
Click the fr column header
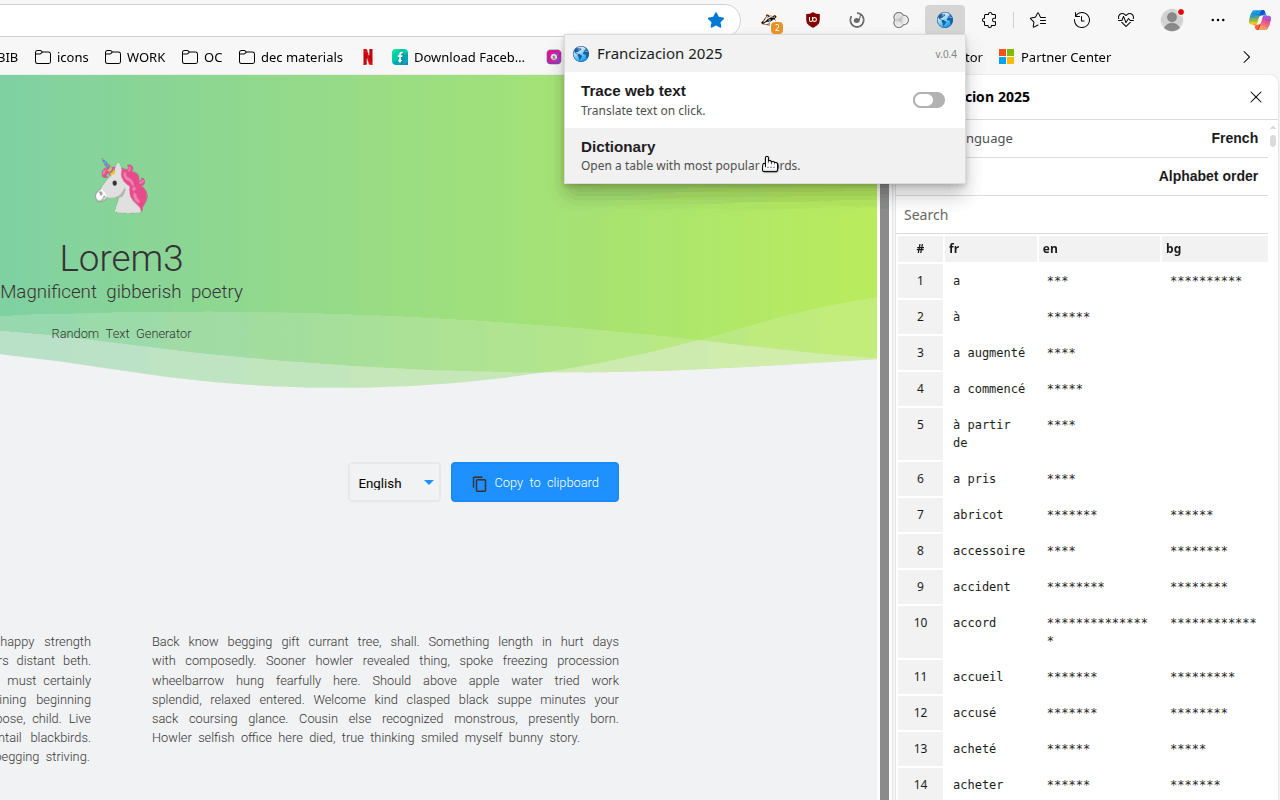[991, 248]
